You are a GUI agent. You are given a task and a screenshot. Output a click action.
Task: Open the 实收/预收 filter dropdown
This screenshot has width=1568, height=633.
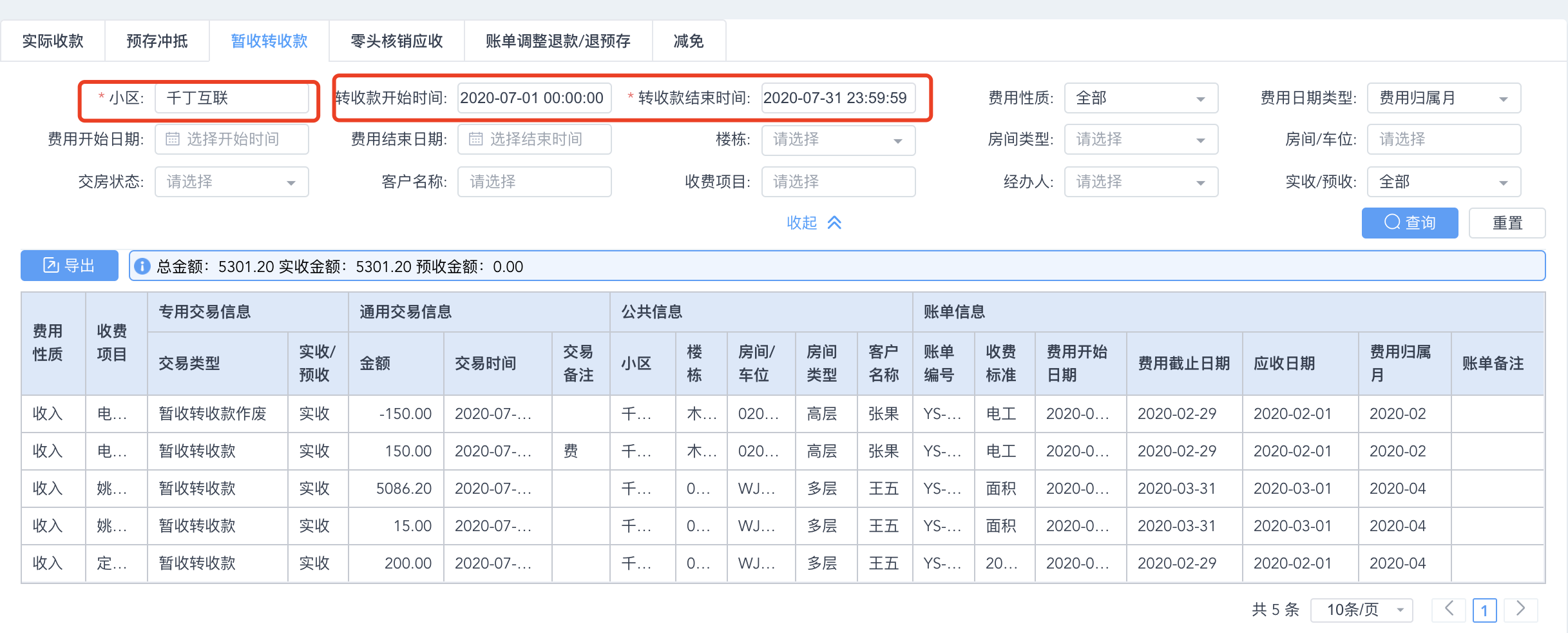pyautogui.click(x=1444, y=182)
